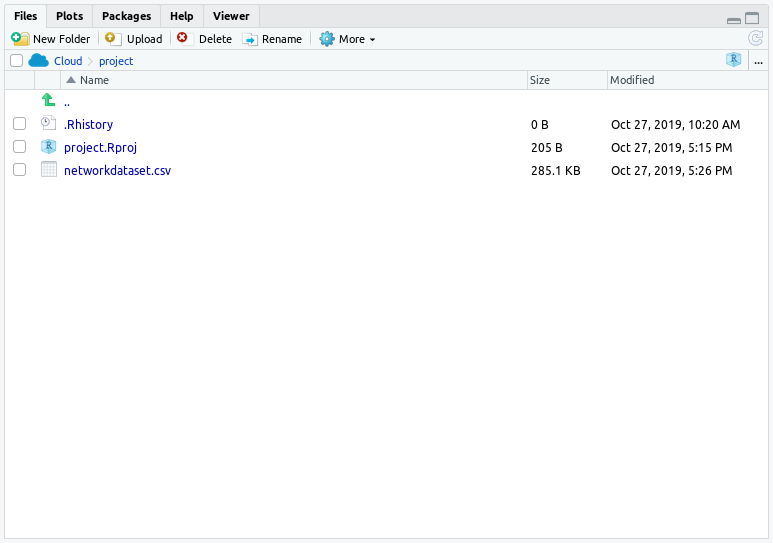Image resolution: width=773 pixels, height=543 pixels.
Task: Click the ellipsis go-to-directory button
Action: point(759,62)
